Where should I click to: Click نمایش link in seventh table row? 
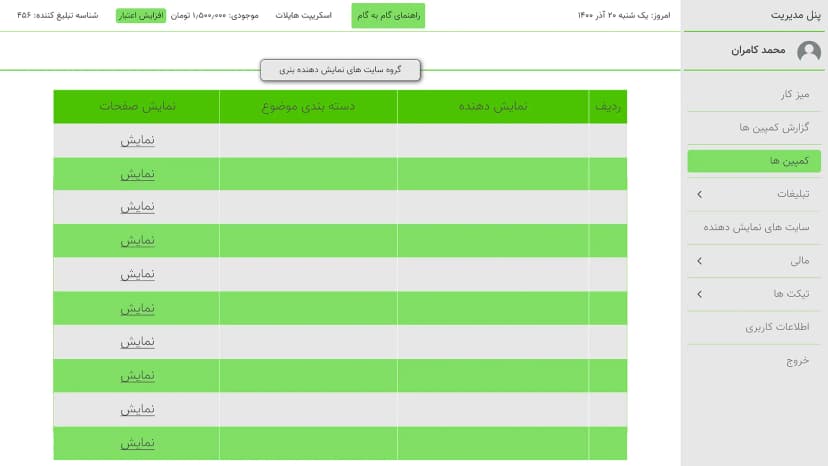pos(137,342)
